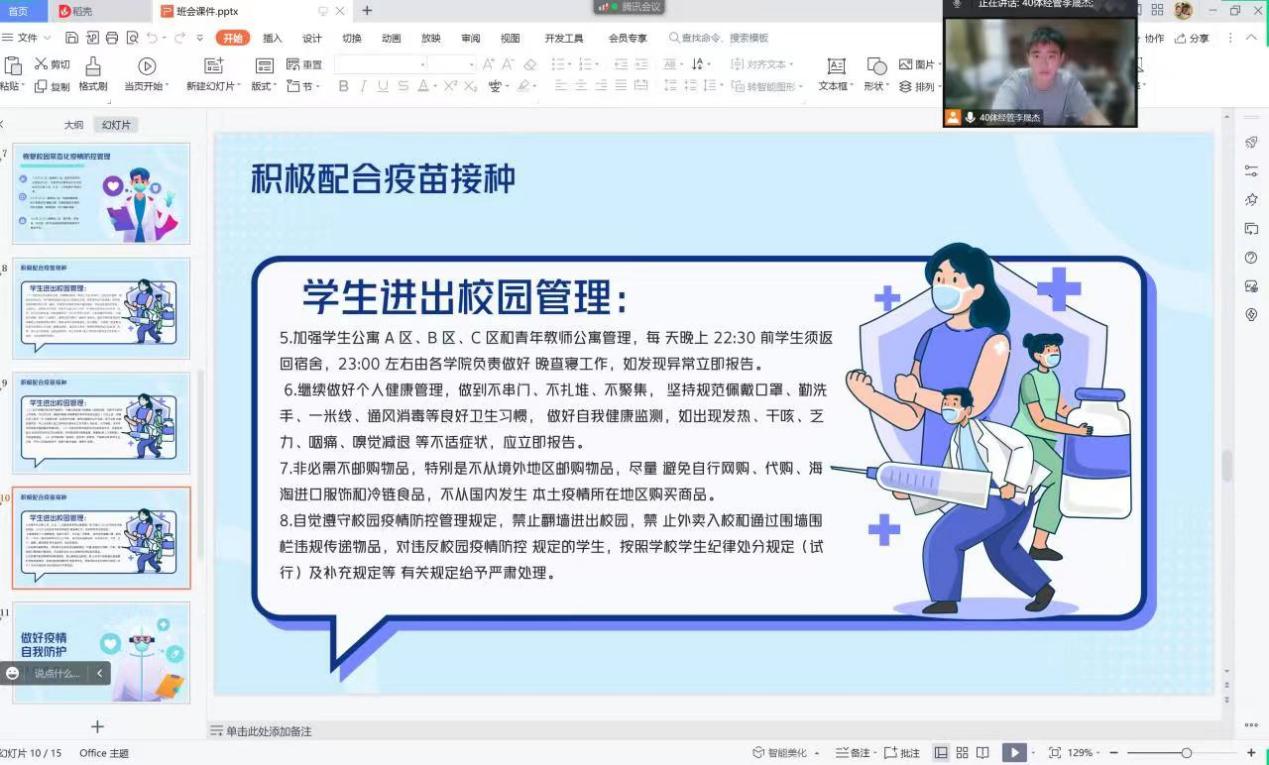The height and width of the screenshot is (765, 1269).
Task: Click the shapes (形状) icon
Action: (877, 67)
